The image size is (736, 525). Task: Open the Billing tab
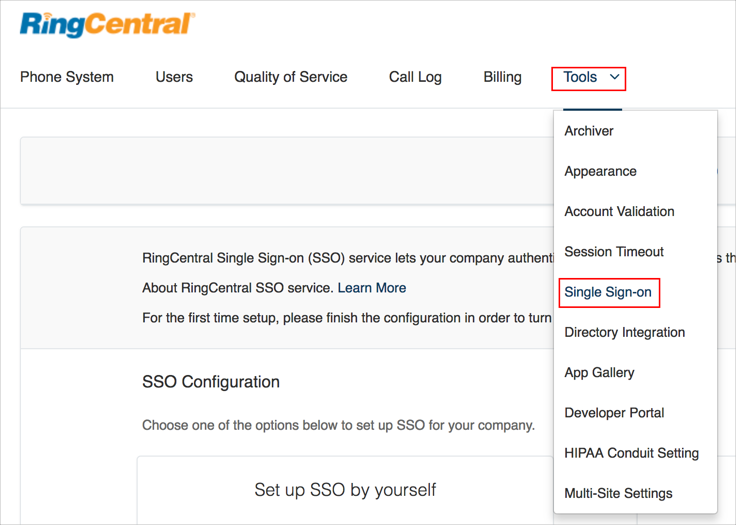point(502,77)
